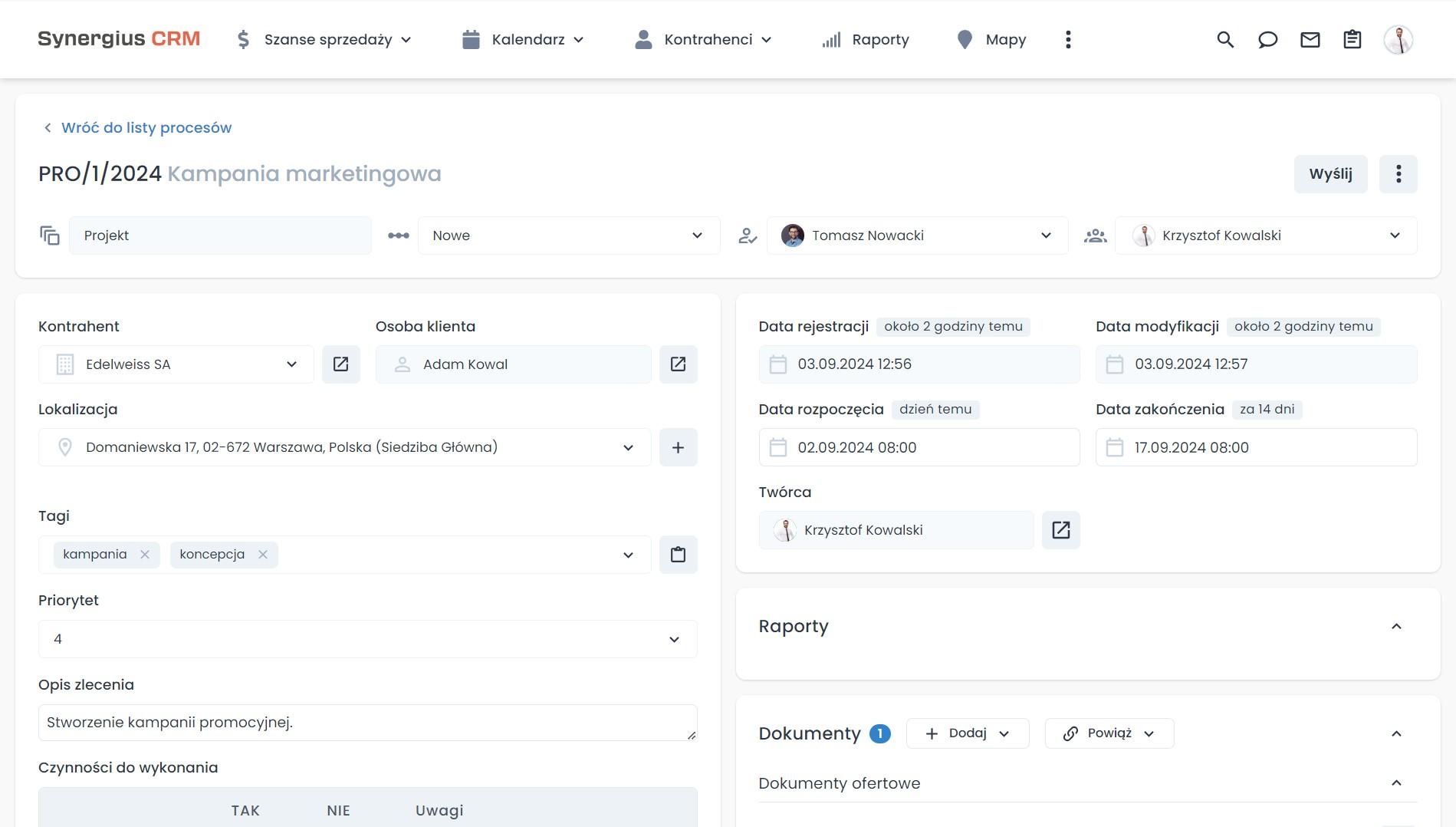Open the email envelope icon
This screenshot has height=827, width=1456.
point(1310,39)
